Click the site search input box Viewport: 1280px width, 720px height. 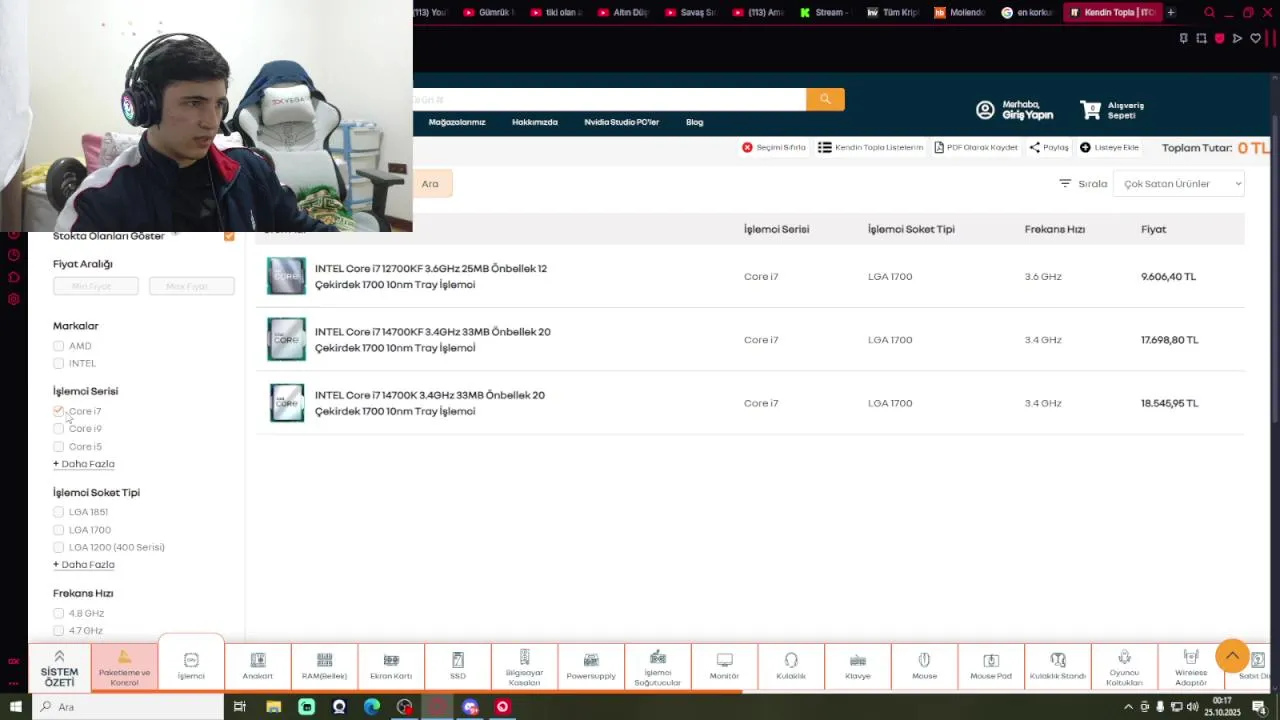(609, 99)
